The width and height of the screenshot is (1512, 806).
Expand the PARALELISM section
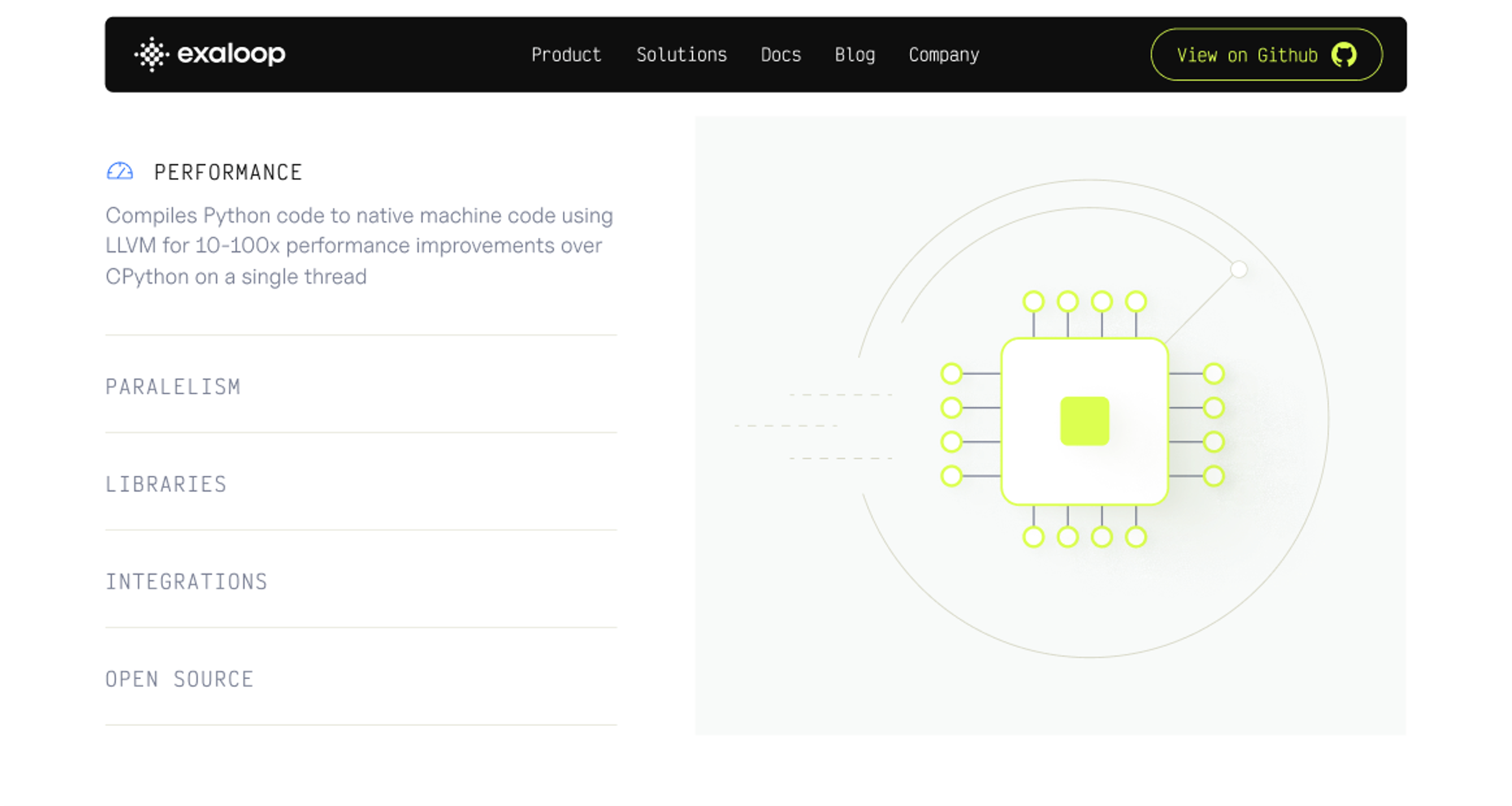(x=173, y=387)
